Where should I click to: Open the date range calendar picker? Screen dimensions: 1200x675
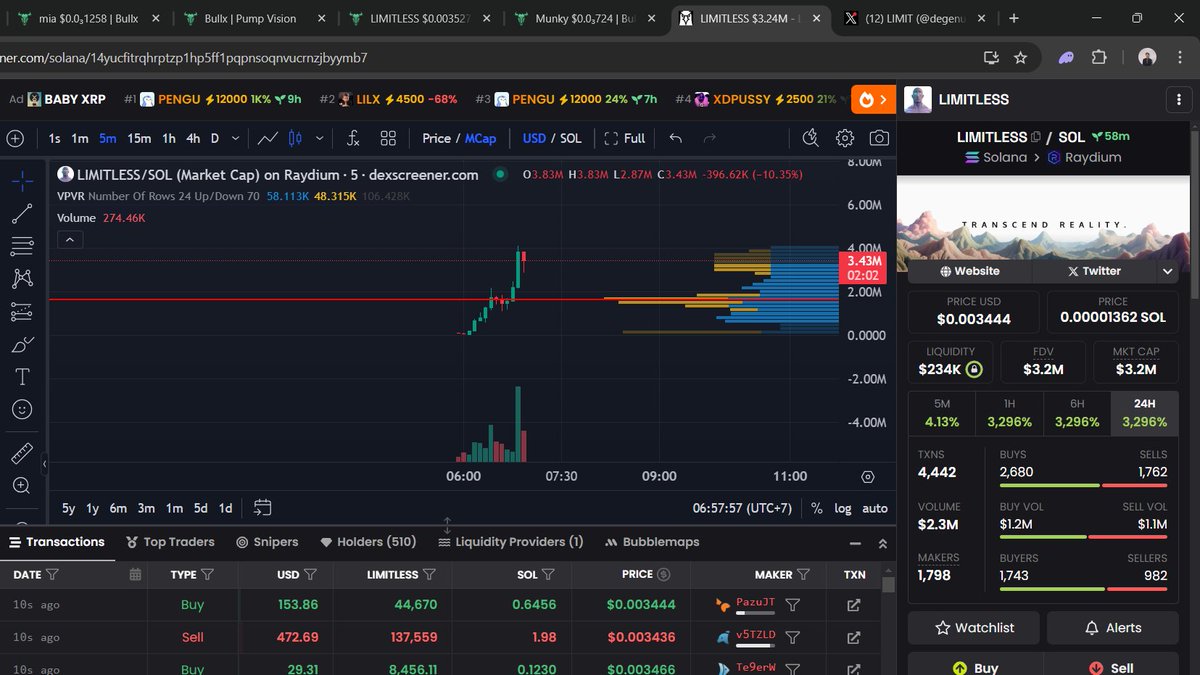263,508
